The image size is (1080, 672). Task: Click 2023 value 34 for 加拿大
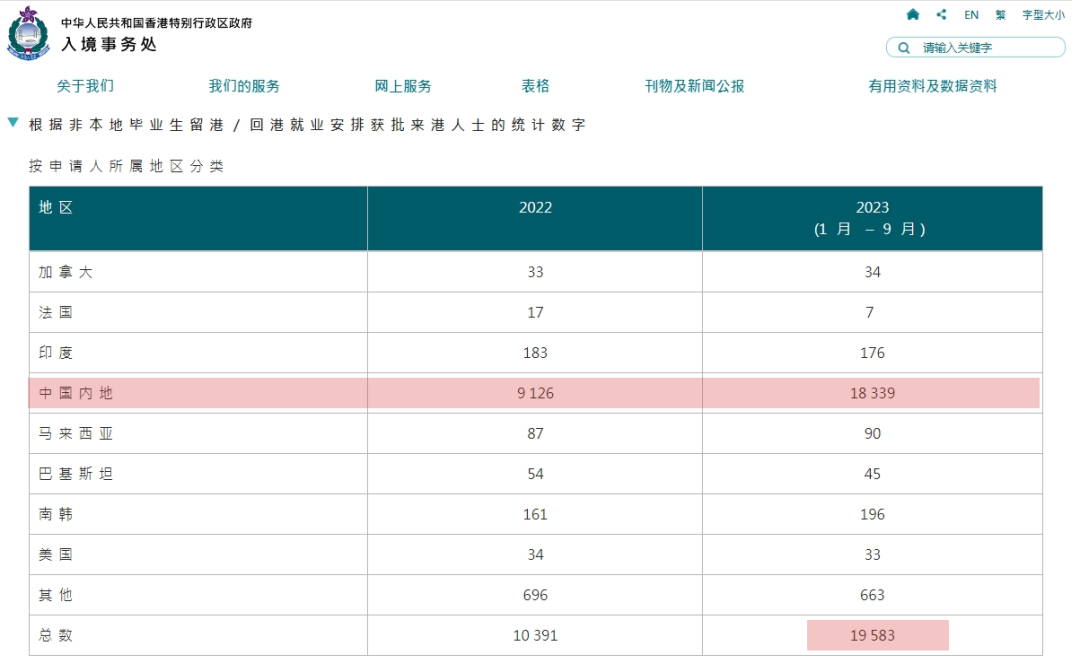pos(872,272)
